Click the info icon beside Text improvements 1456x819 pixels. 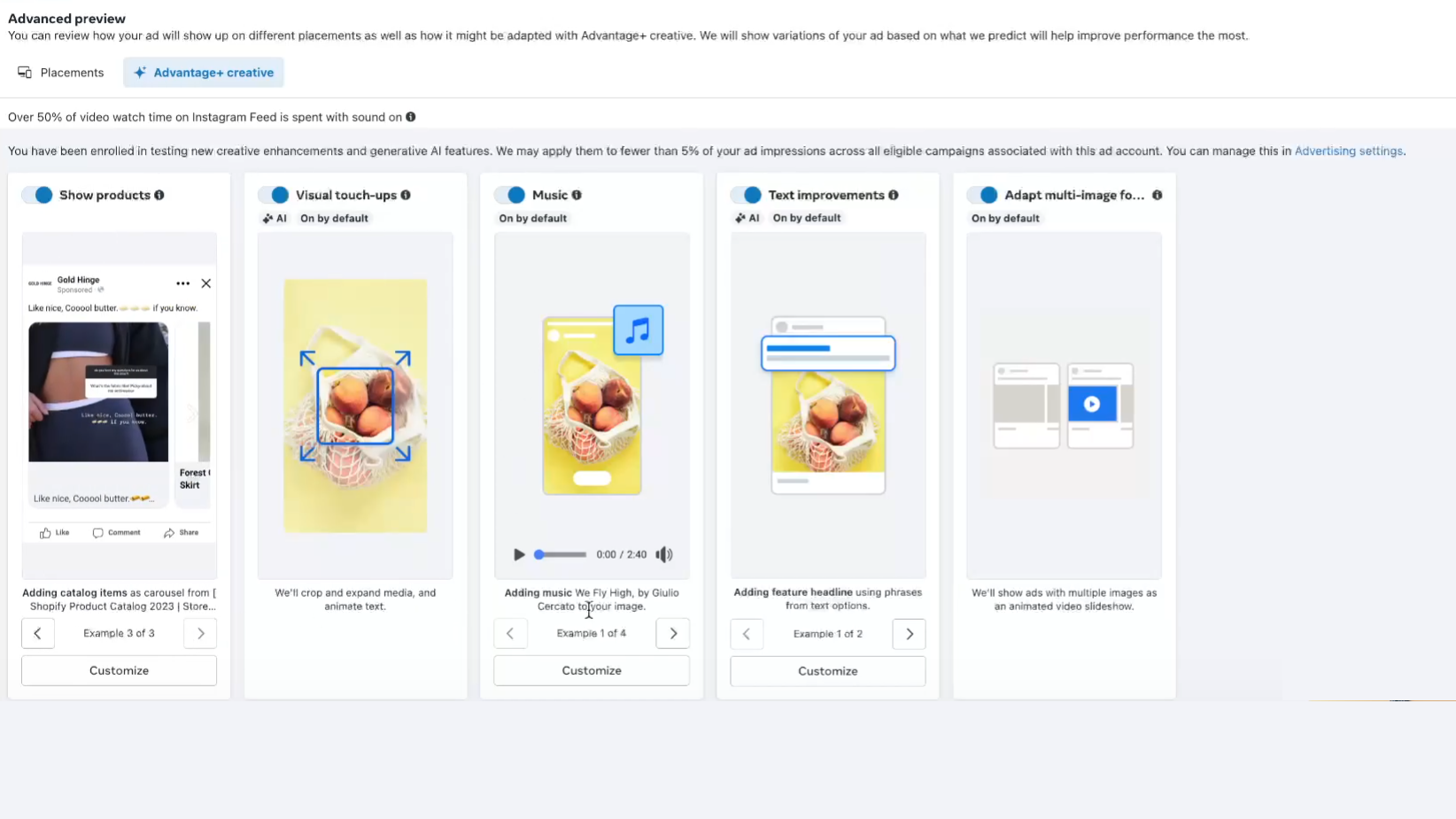(x=894, y=195)
